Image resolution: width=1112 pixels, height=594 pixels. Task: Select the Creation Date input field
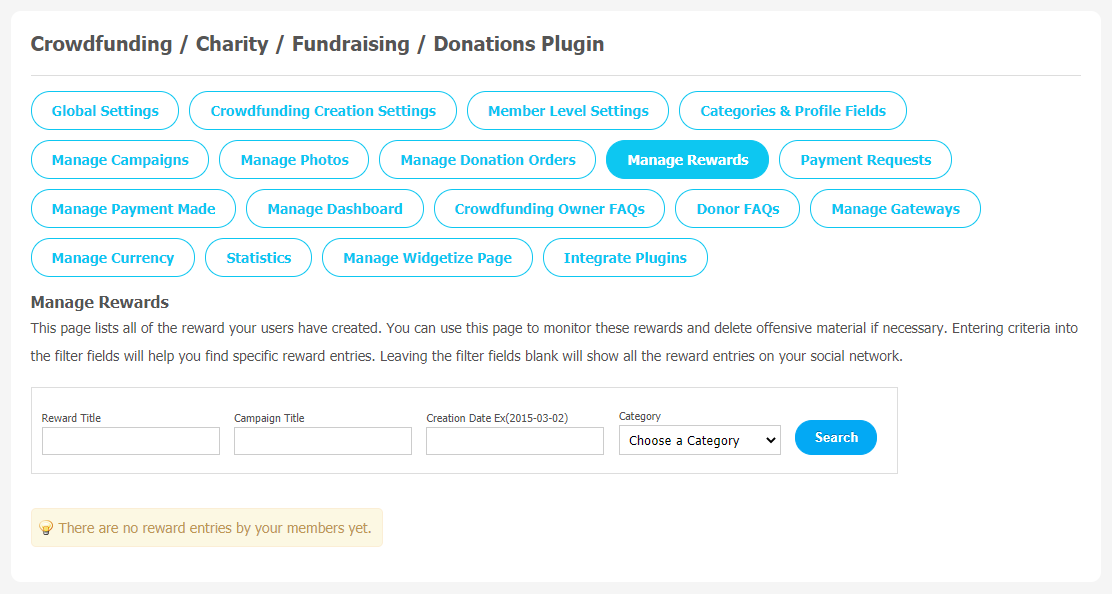515,441
